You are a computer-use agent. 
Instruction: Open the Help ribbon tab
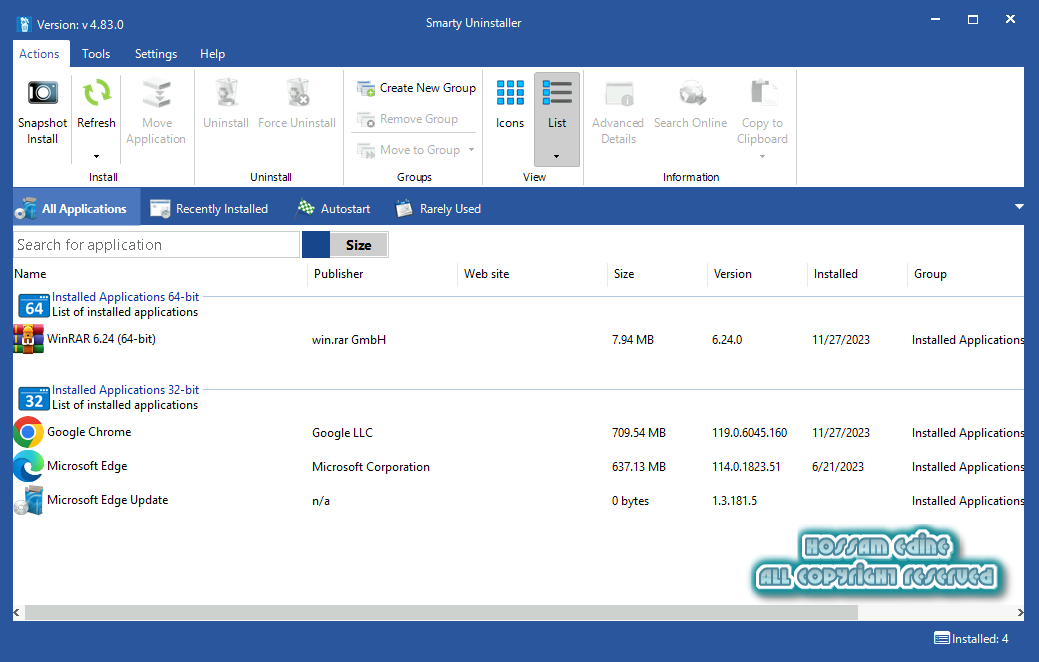(x=213, y=54)
